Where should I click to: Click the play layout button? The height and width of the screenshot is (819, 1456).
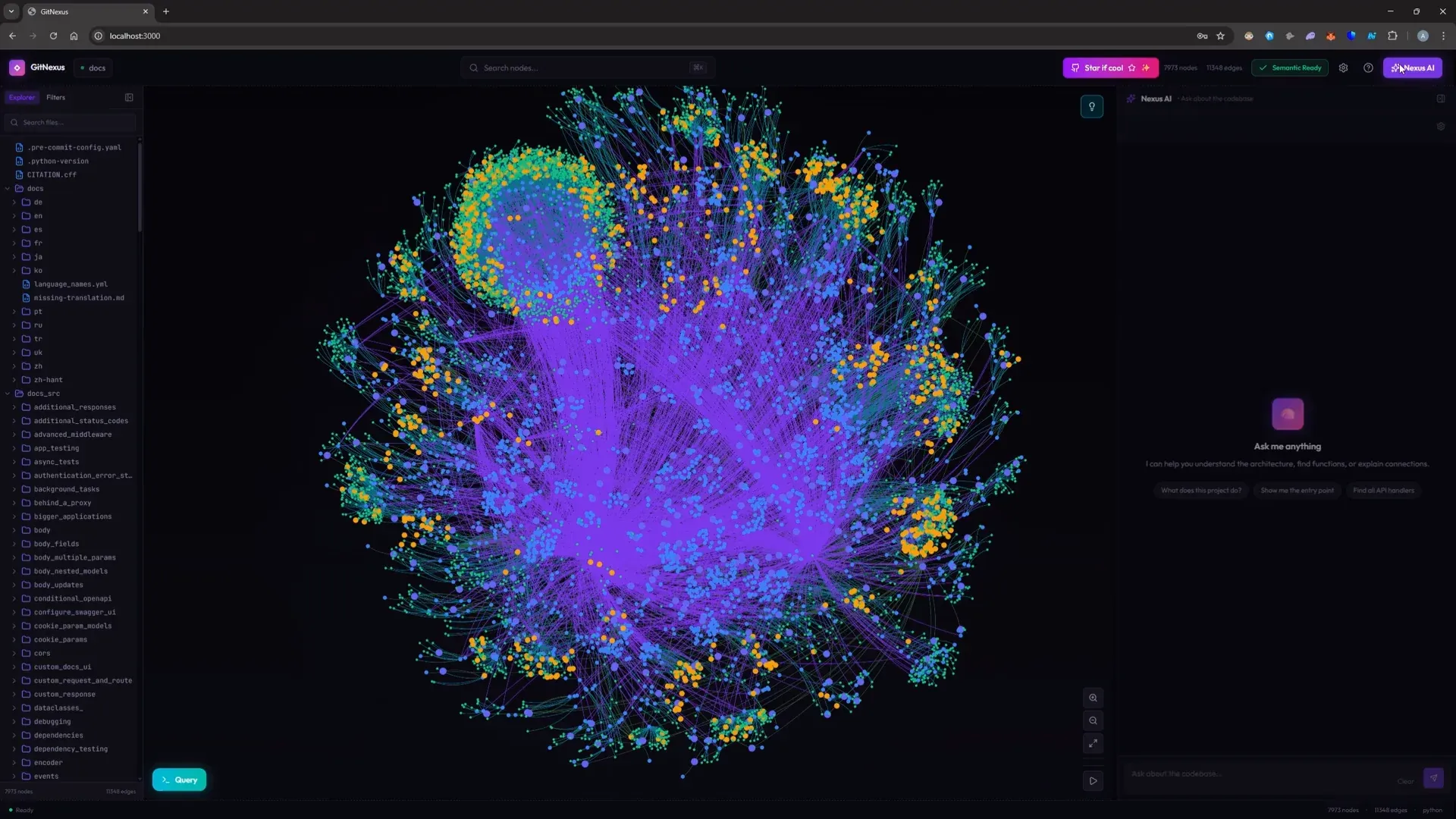pyautogui.click(x=1093, y=780)
